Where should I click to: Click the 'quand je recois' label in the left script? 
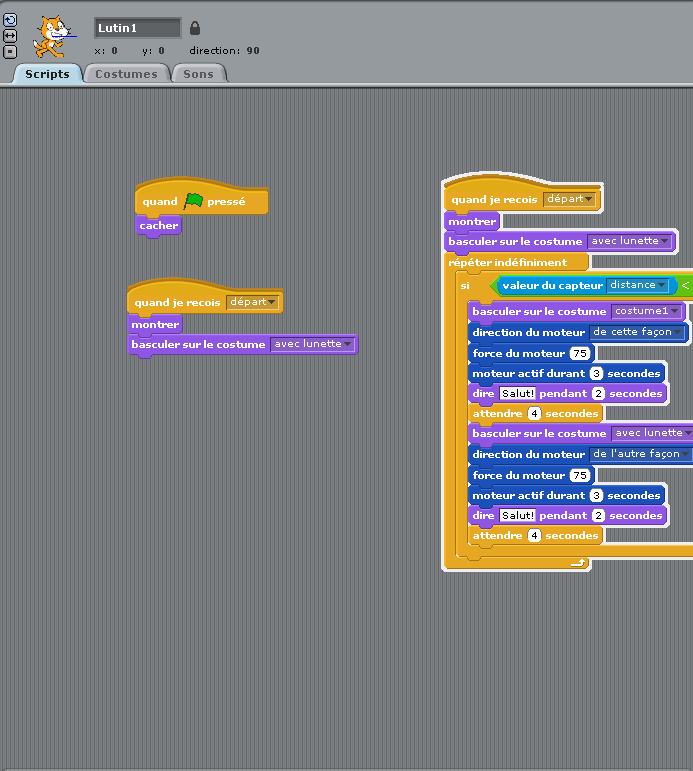[177, 302]
